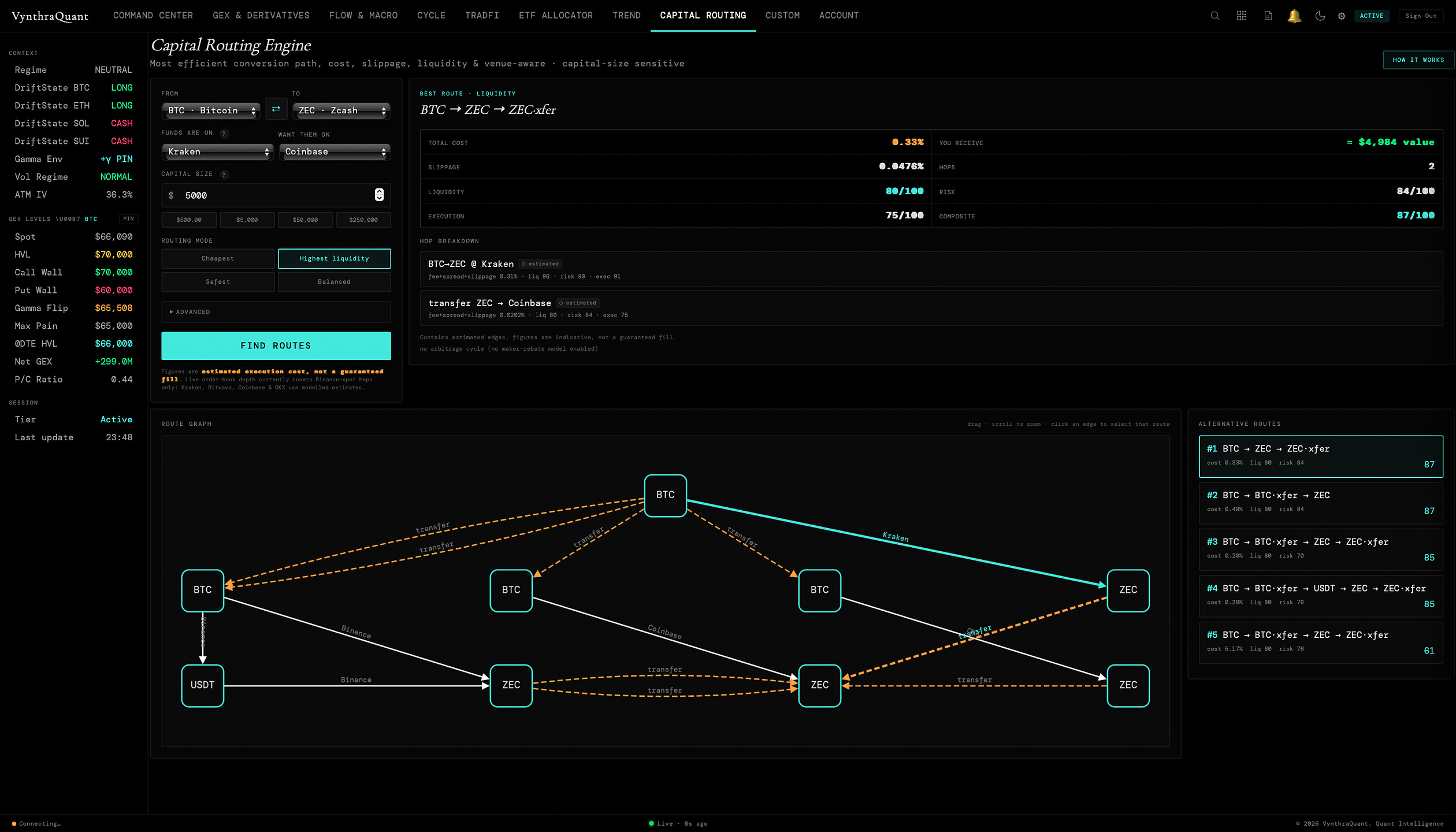1456x832 pixels.
Task: Click the PIN toggle beside GEX Levels
Action: (128, 219)
